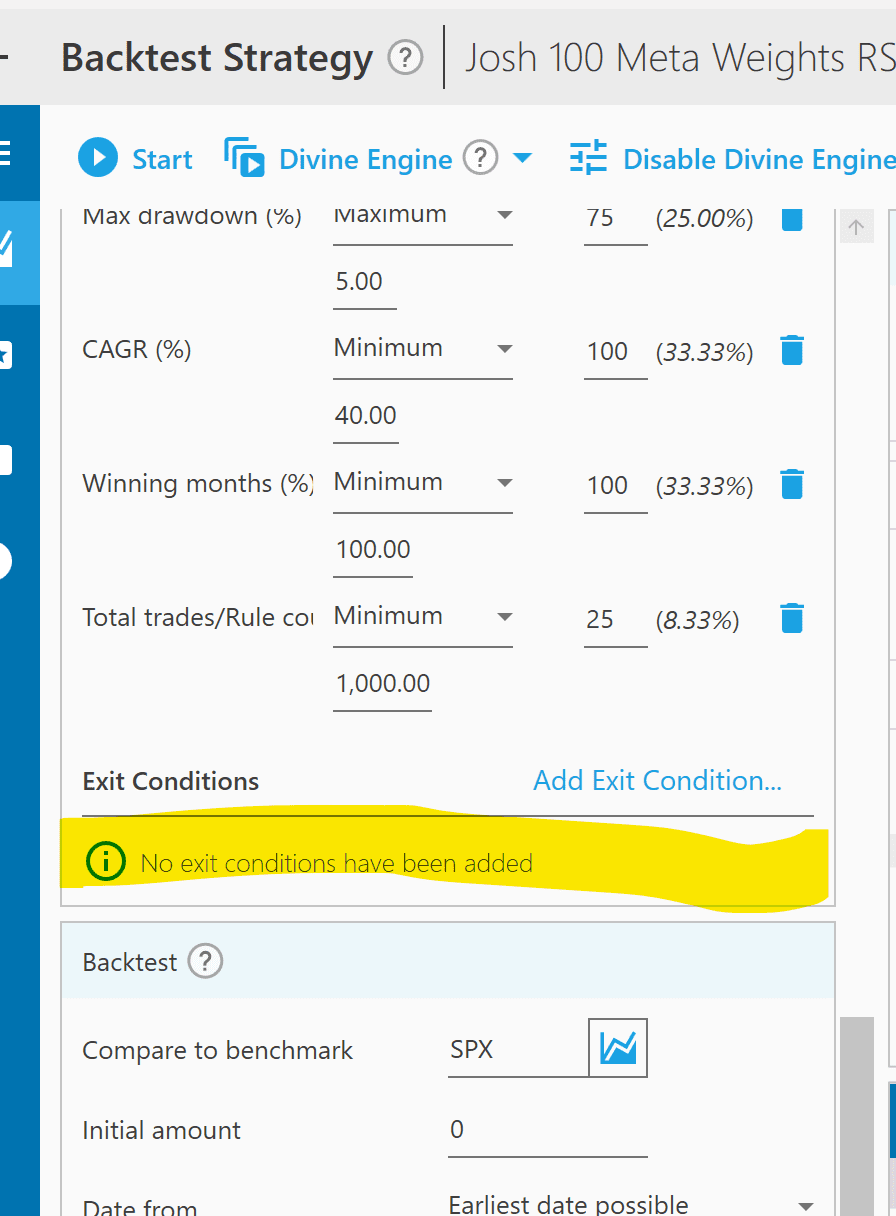Open help beside the Backtest Strategy title

[x=406, y=58]
